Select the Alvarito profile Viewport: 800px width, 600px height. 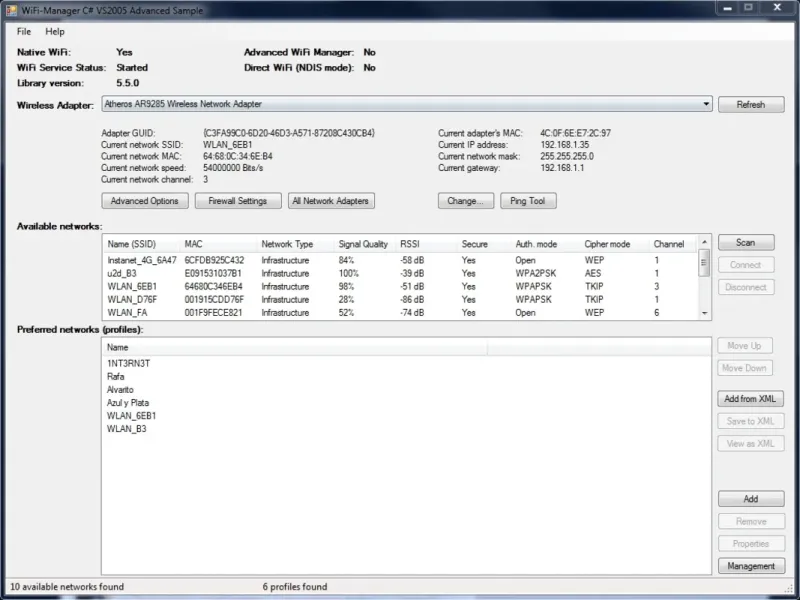(x=120, y=390)
